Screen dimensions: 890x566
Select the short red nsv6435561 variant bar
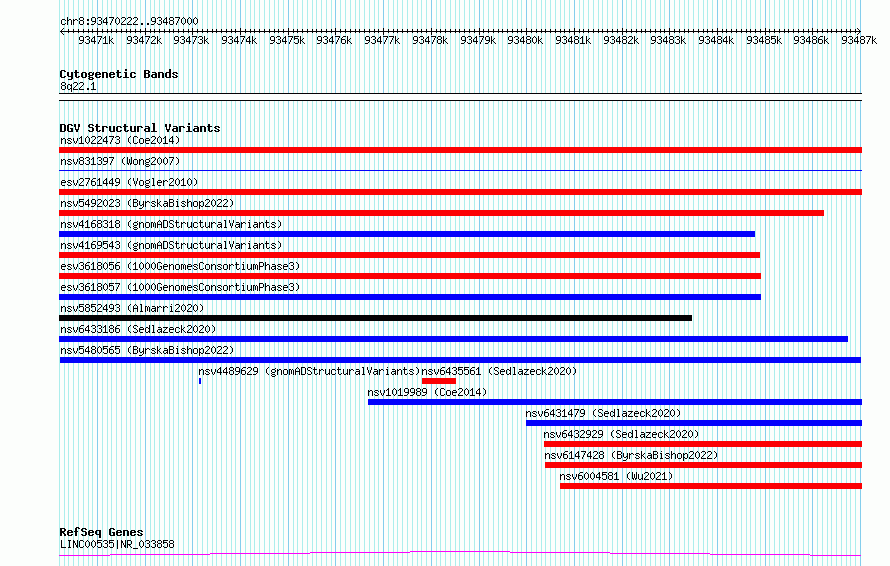(439, 381)
